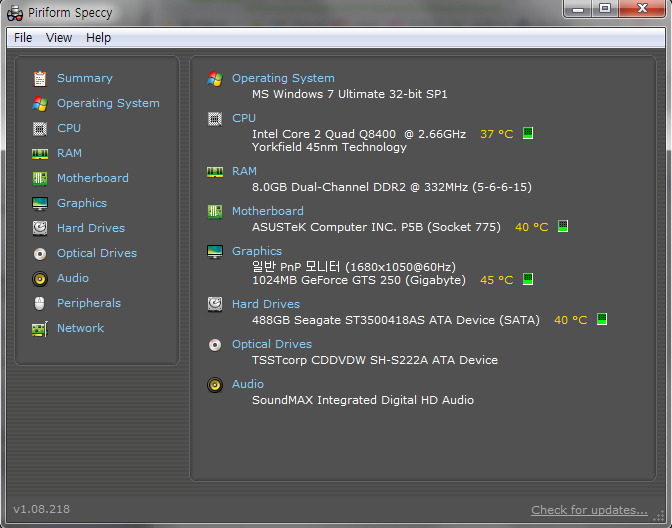Click the 45 °C graphics temperature value

pos(497,280)
